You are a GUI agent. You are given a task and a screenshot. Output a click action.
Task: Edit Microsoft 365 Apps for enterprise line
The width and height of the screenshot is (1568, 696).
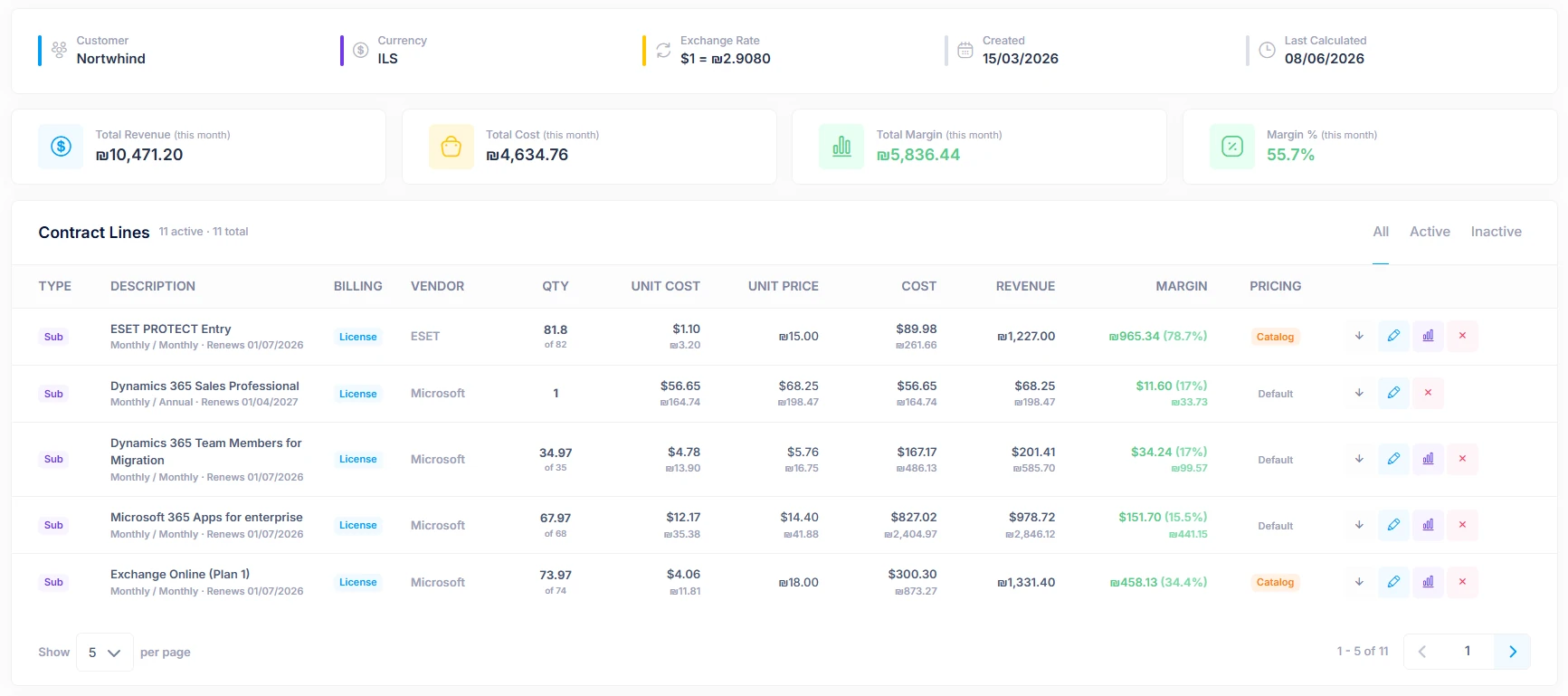click(x=1393, y=525)
